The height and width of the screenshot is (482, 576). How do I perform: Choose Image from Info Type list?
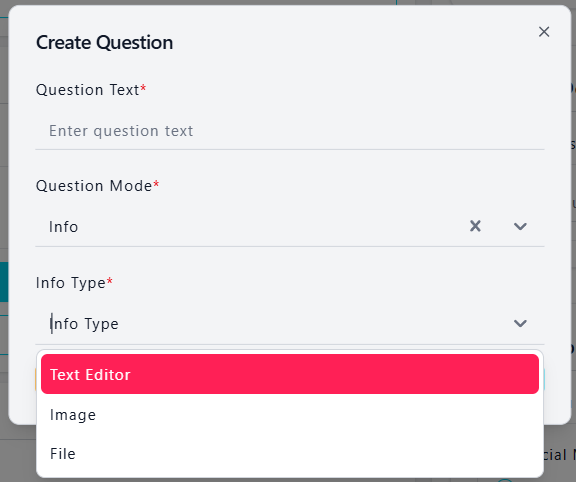click(290, 415)
